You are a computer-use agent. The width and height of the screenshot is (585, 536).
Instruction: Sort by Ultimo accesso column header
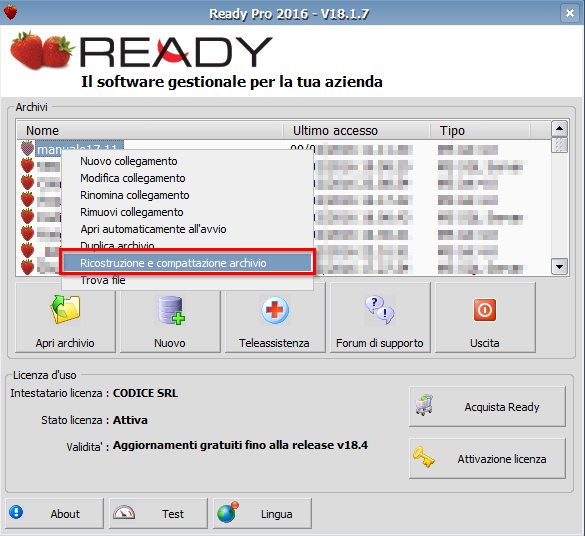point(356,131)
